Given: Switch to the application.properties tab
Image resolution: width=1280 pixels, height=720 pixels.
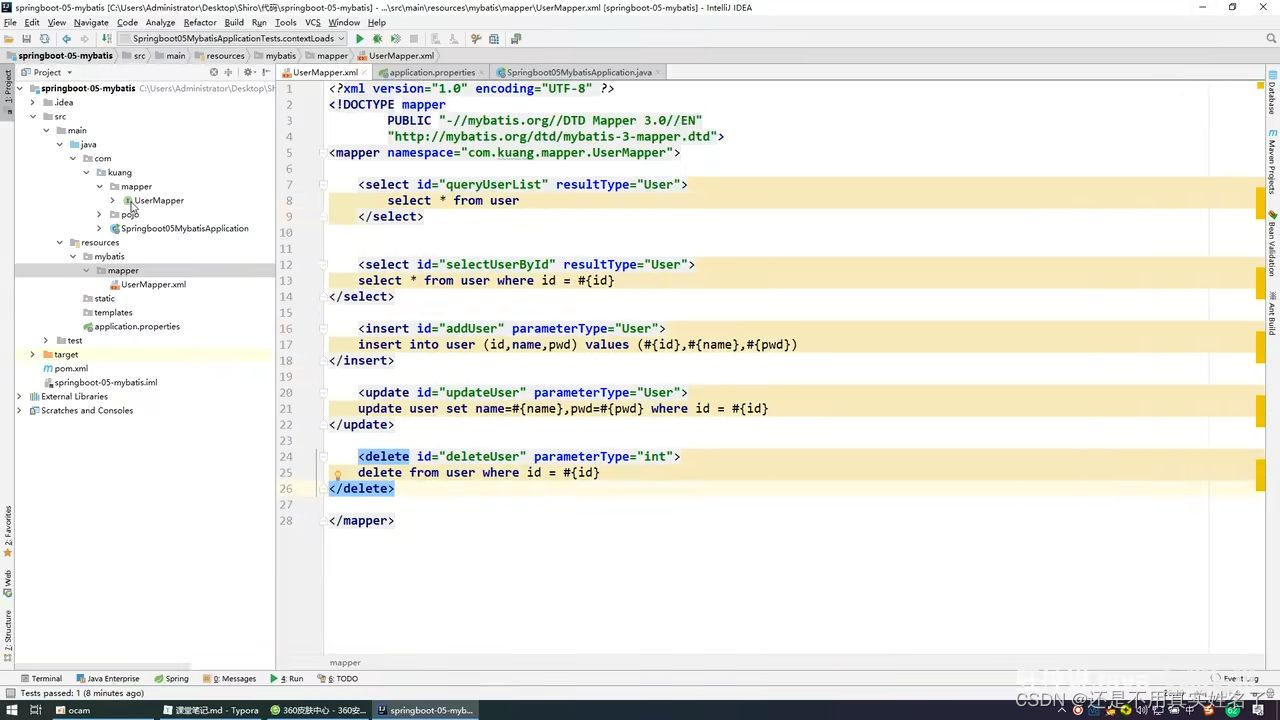Looking at the screenshot, I should click(432, 72).
